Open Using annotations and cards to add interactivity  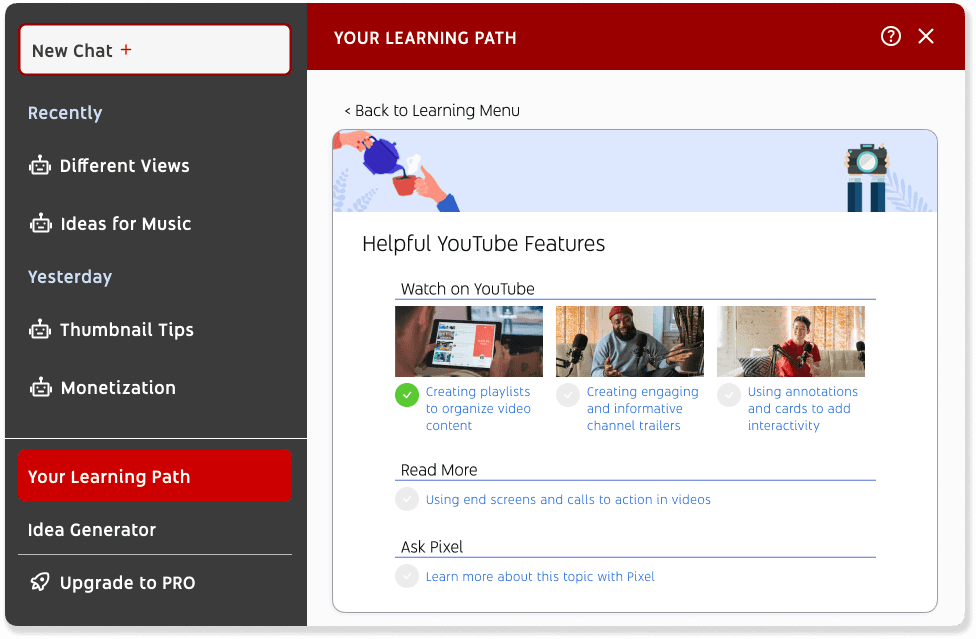click(x=802, y=409)
